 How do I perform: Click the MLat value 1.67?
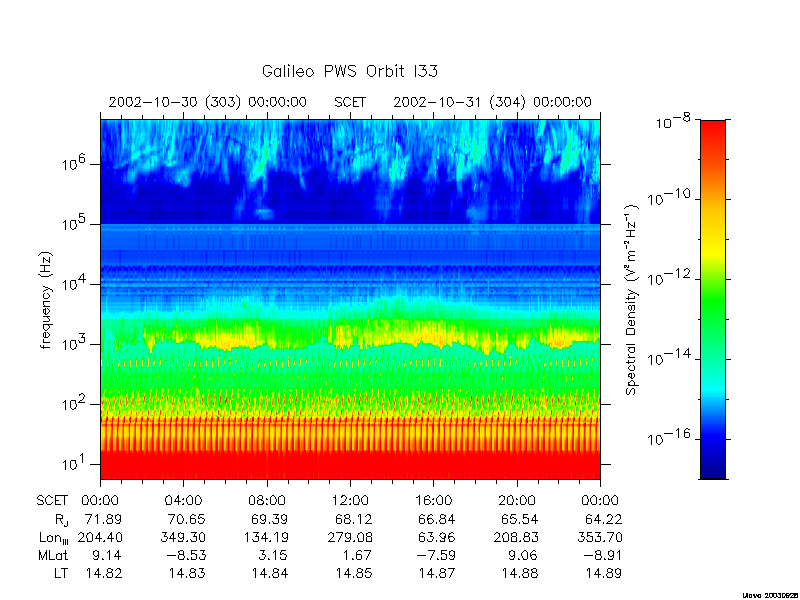pos(357,555)
